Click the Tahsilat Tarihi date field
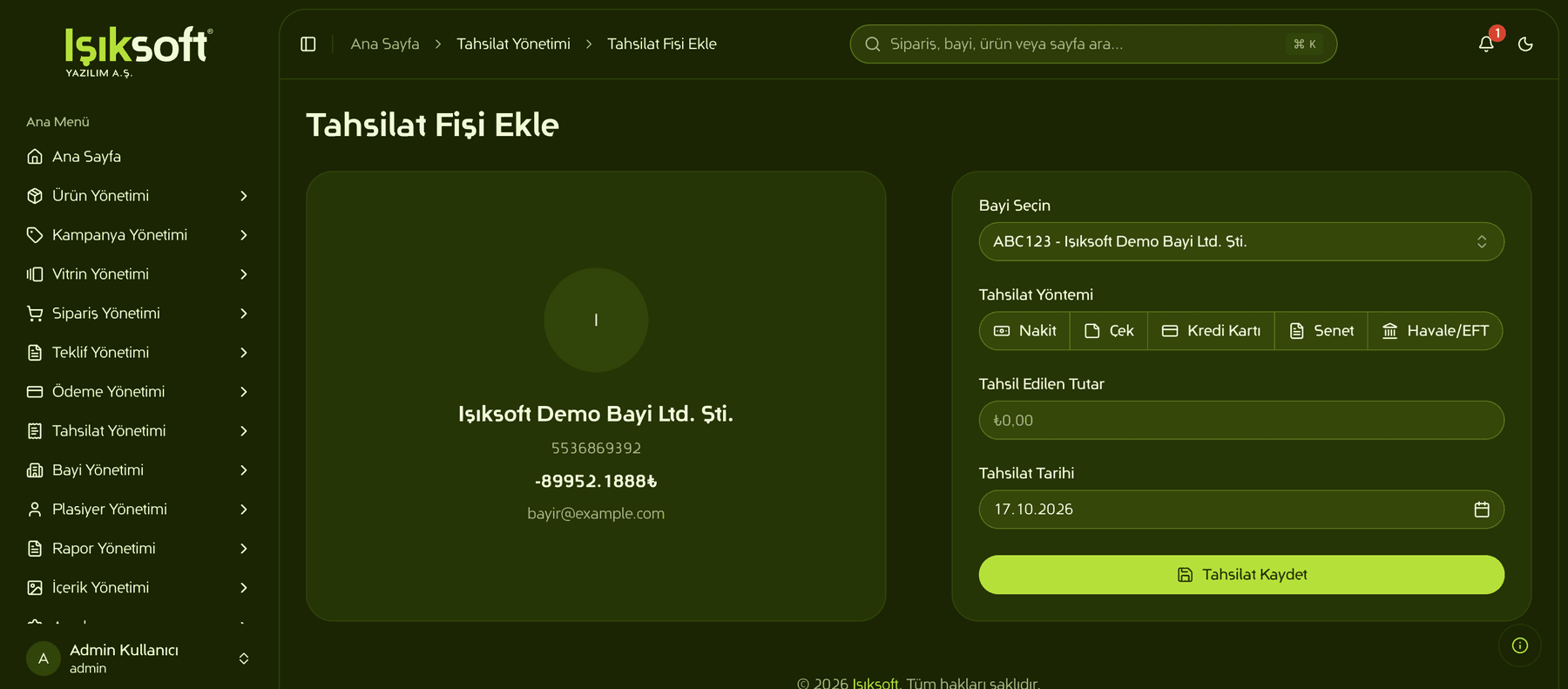This screenshot has height=689, width=1568. tap(1241, 510)
